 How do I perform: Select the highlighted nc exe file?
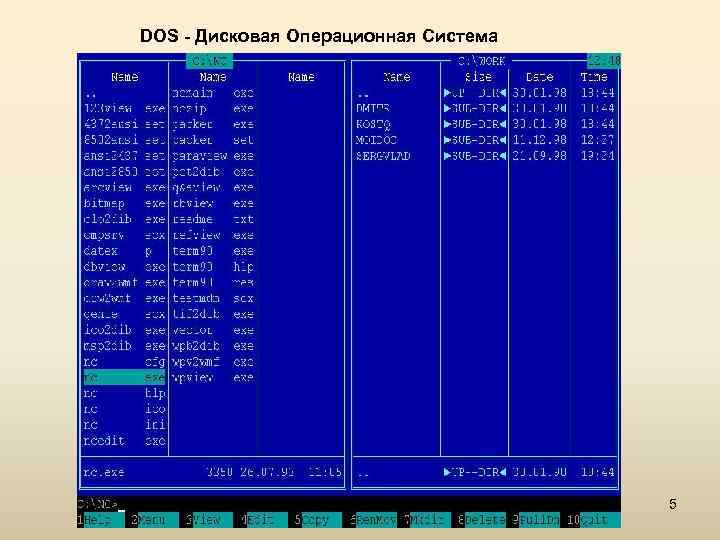tap(124, 377)
